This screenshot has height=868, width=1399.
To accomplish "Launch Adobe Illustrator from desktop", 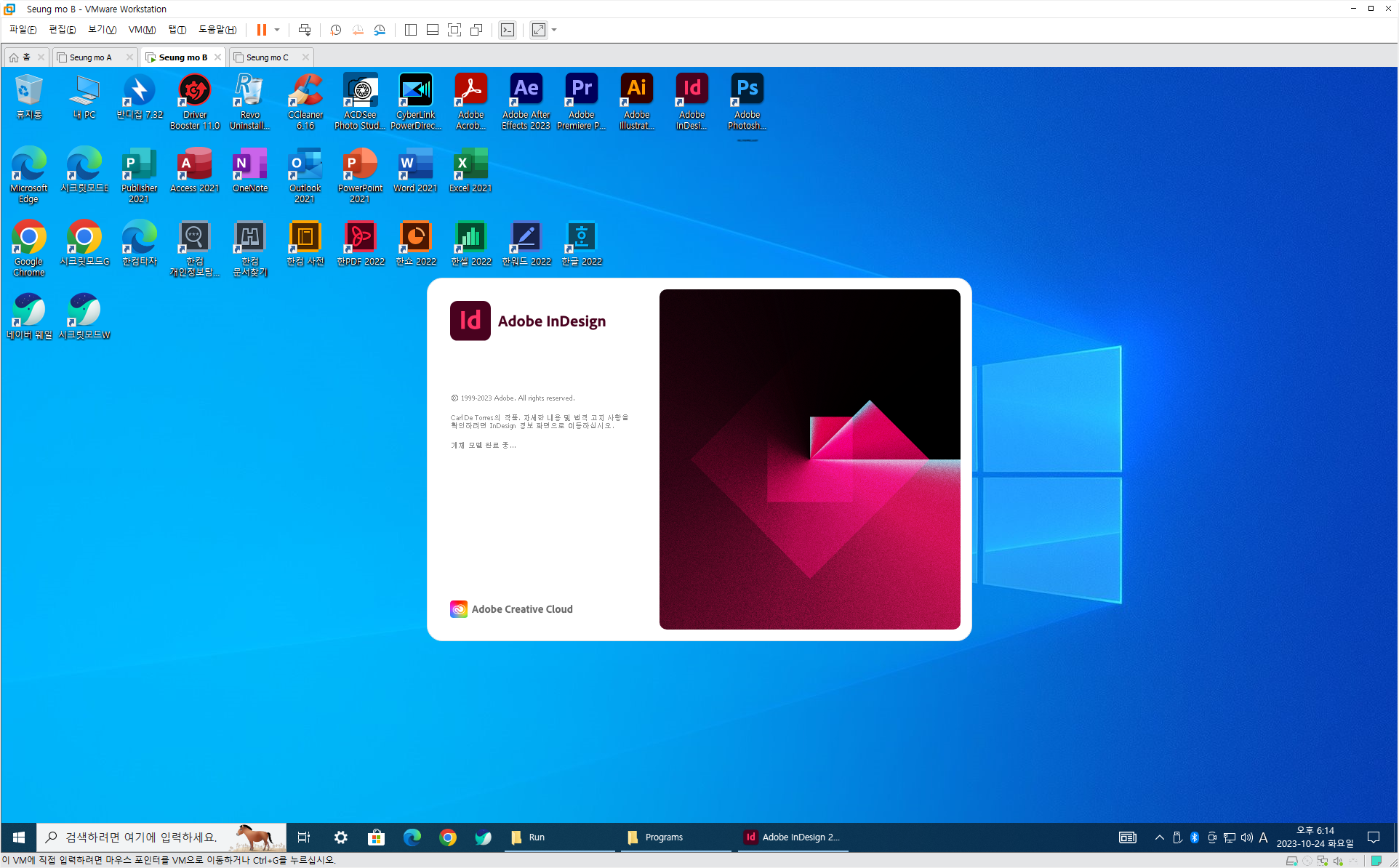I will click(636, 101).
